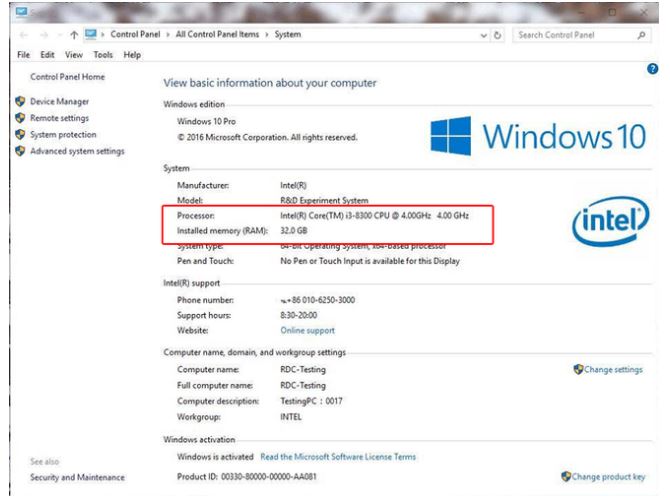Click the support hours value 8:30-20:00
This screenshot has height=504, width=670.
[x=298, y=315]
